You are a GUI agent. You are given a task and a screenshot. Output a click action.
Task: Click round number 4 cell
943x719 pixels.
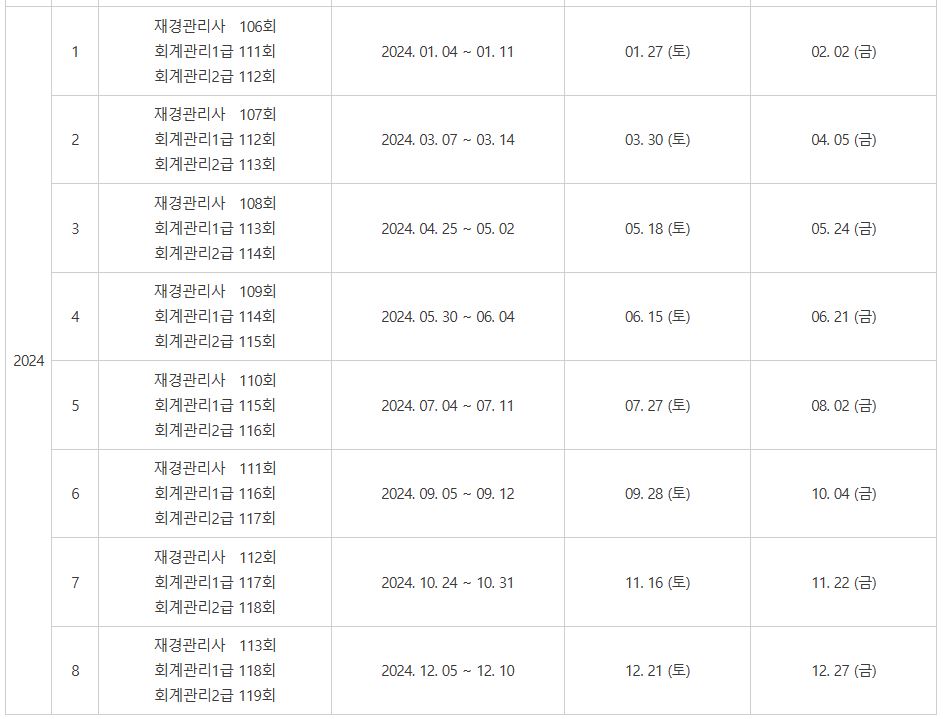[x=75, y=317]
